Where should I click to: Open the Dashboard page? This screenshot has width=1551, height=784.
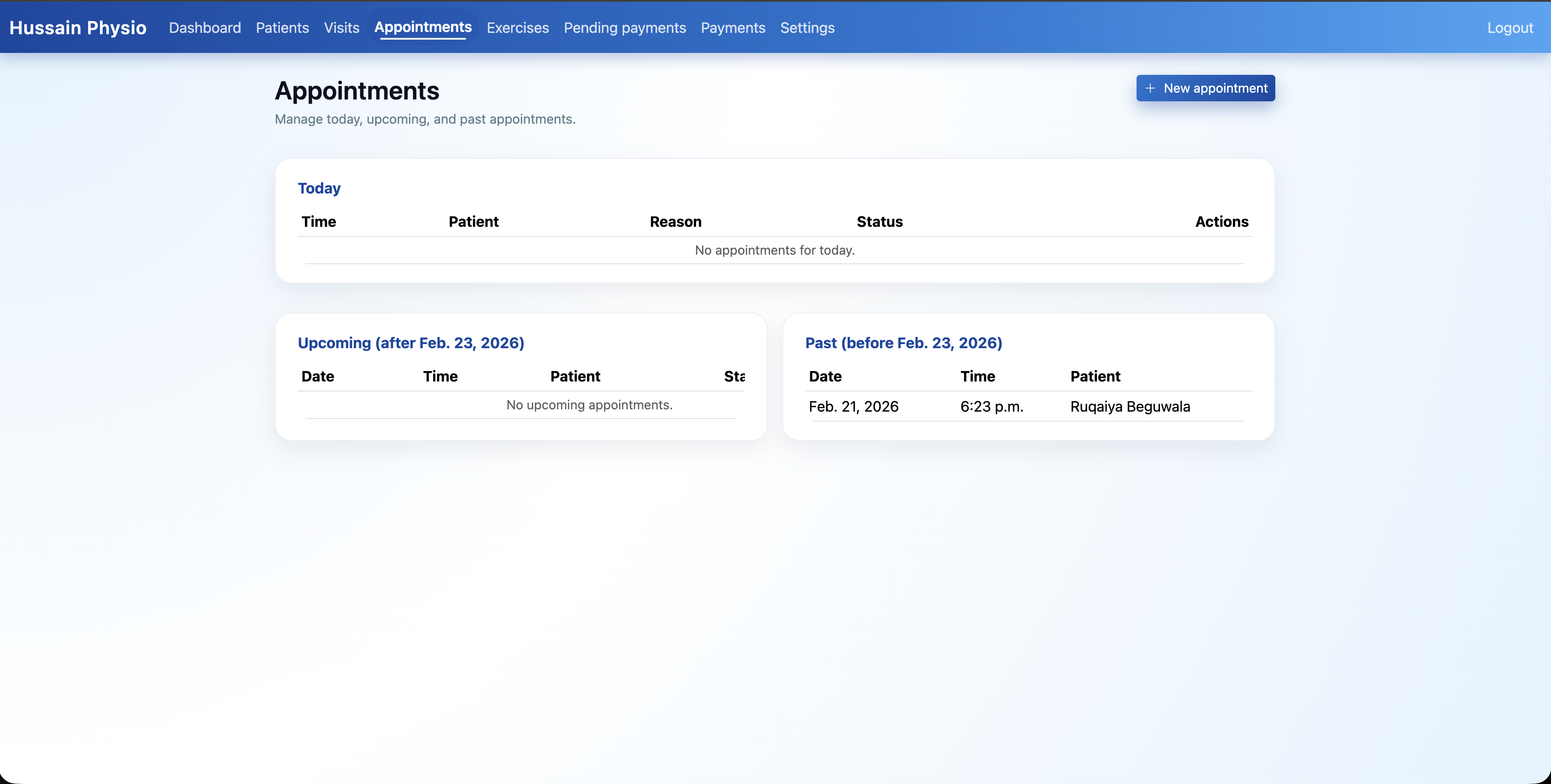click(x=204, y=28)
